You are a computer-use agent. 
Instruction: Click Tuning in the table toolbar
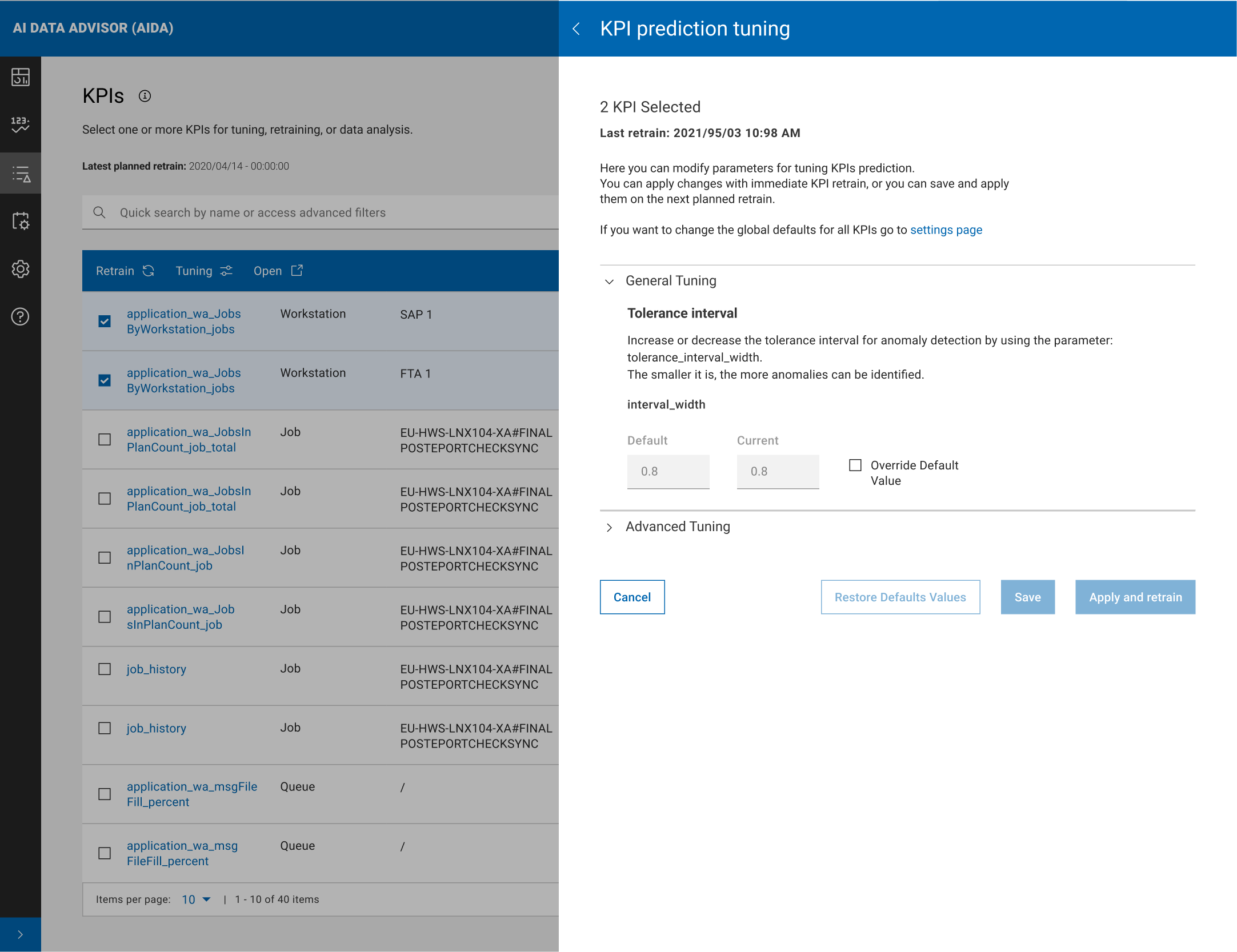[203, 271]
